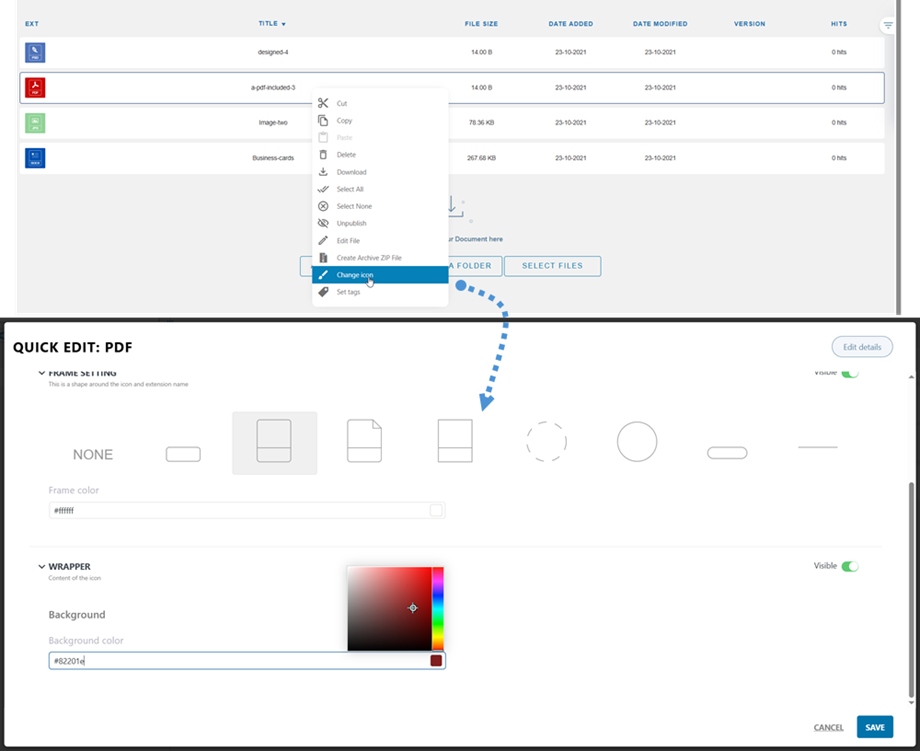This screenshot has height=751, width=920.
Task: Pick the small rounded rectangle frame shape
Action: (183, 454)
